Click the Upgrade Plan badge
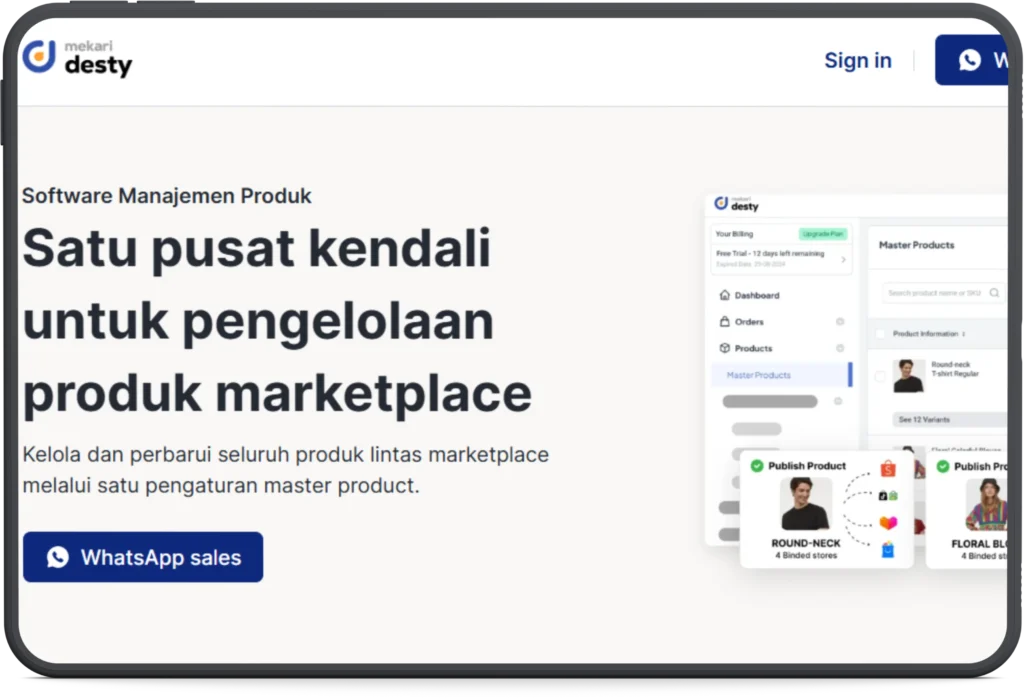1024x699 pixels. point(823,234)
